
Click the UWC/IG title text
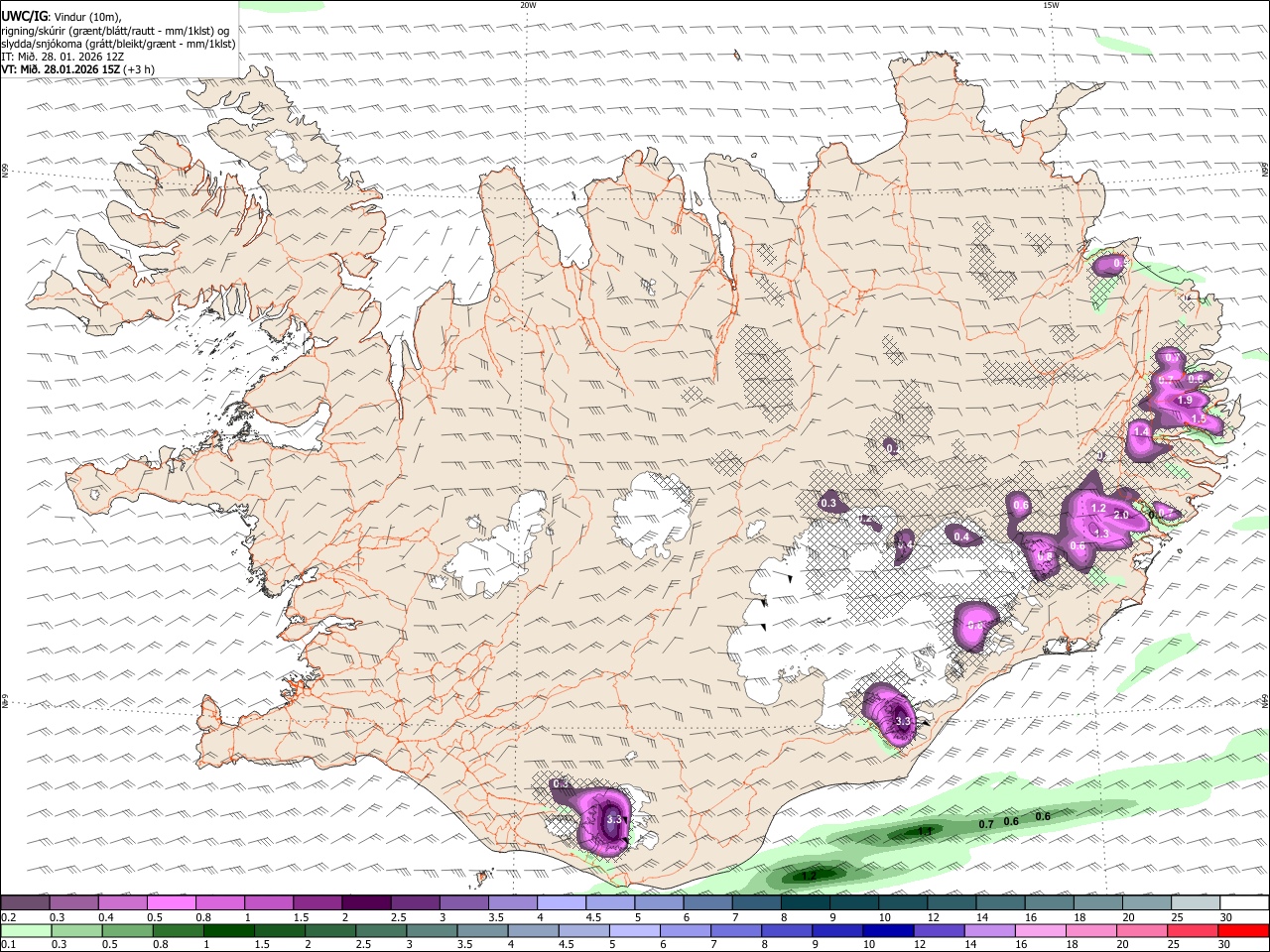click(23, 16)
